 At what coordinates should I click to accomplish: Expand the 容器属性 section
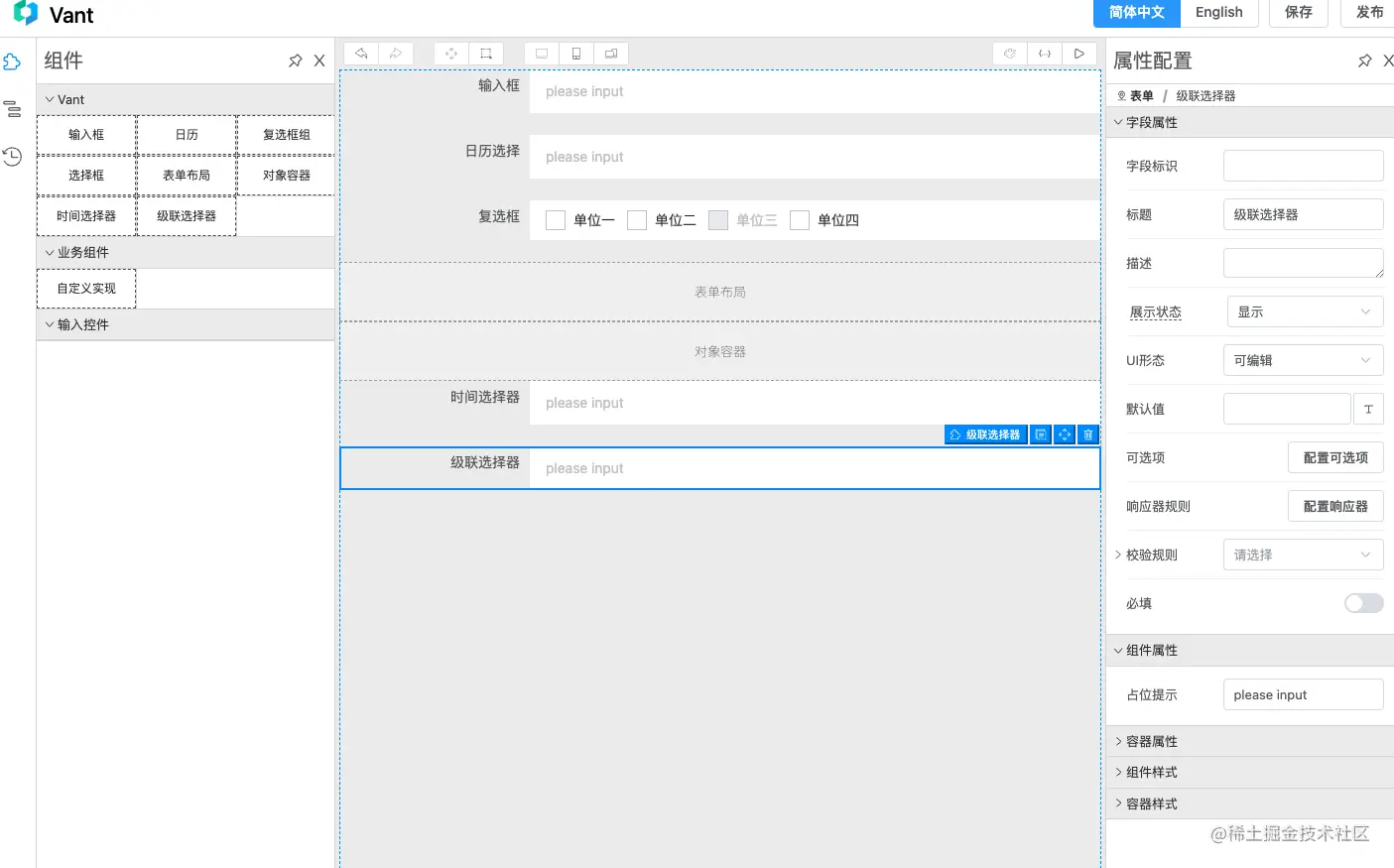coord(1250,741)
